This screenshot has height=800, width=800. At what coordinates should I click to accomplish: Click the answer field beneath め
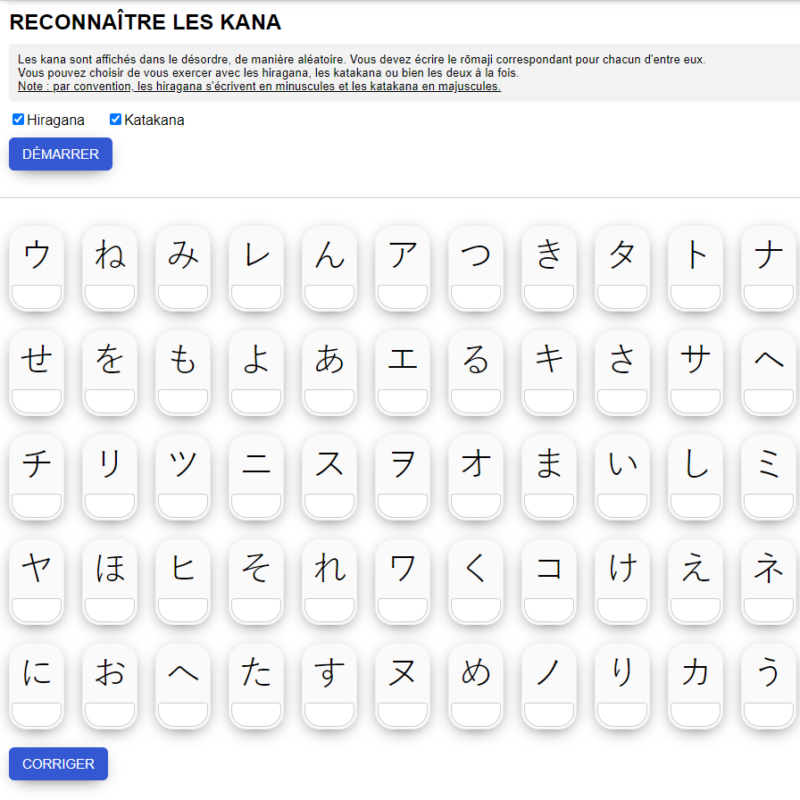tap(476, 714)
